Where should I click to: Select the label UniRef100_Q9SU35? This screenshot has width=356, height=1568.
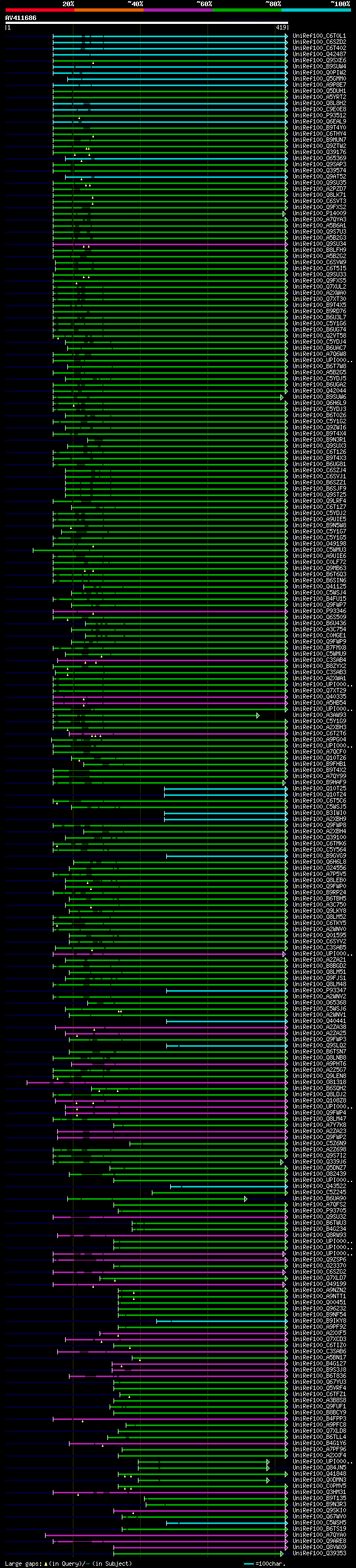(319, 182)
